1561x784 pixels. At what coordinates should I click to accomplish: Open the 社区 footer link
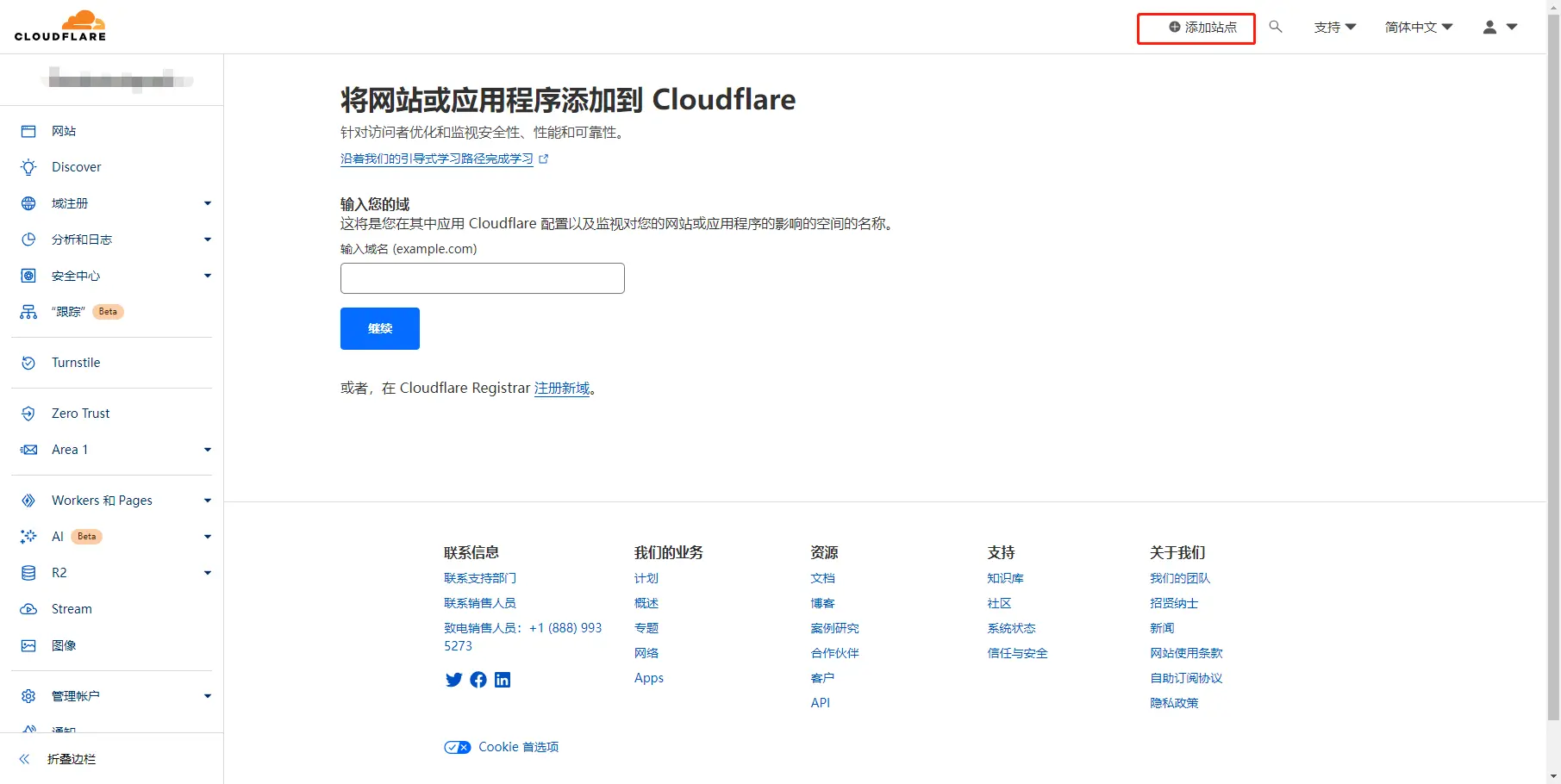coord(1000,603)
